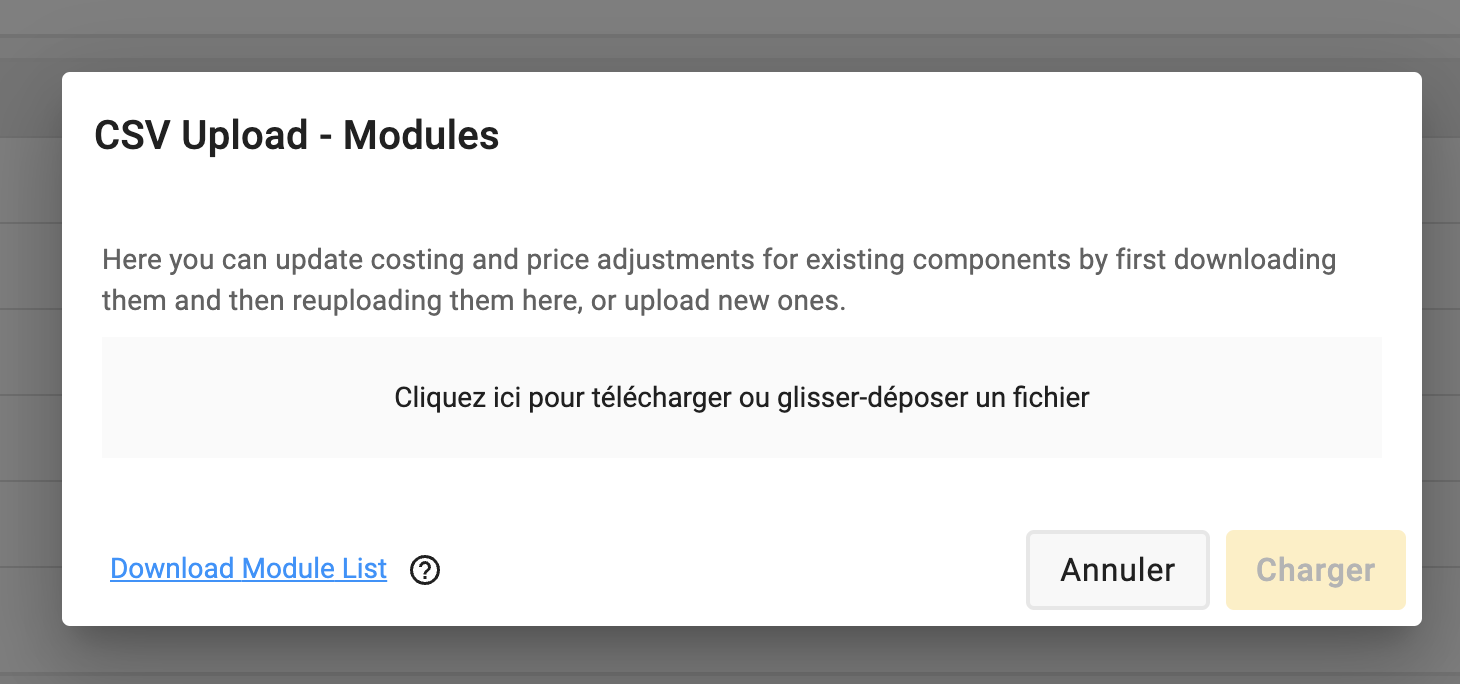The height and width of the screenshot is (684, 1460).
Task: Download the existing module list CSV
Action: click(248, 569)
